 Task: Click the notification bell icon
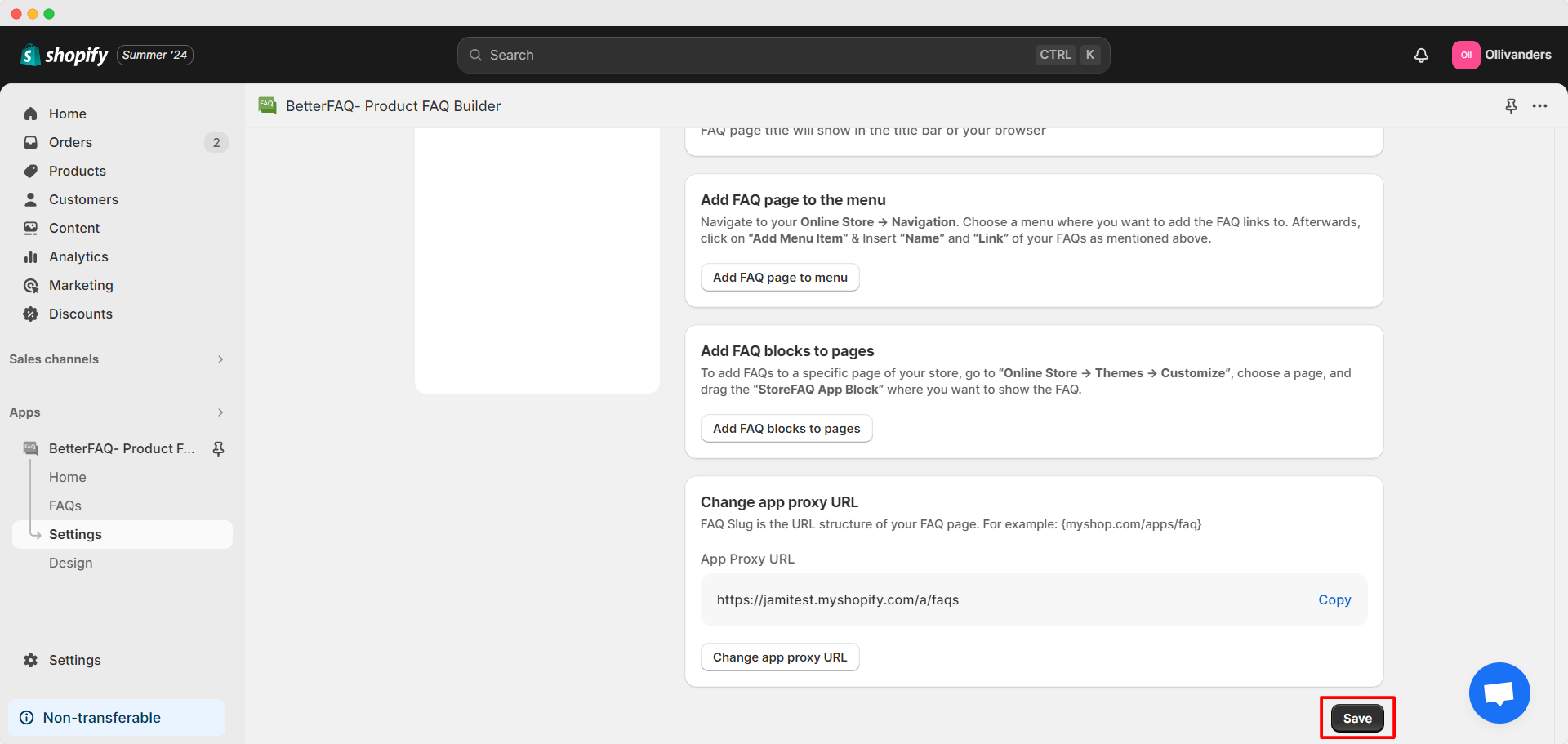pos(1421,55)
